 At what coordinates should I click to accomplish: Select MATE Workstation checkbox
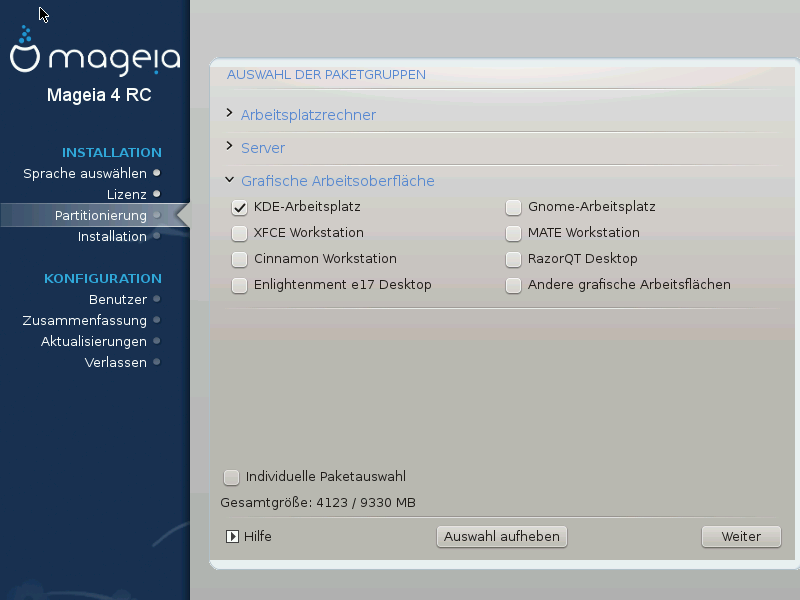pos(513,233)
